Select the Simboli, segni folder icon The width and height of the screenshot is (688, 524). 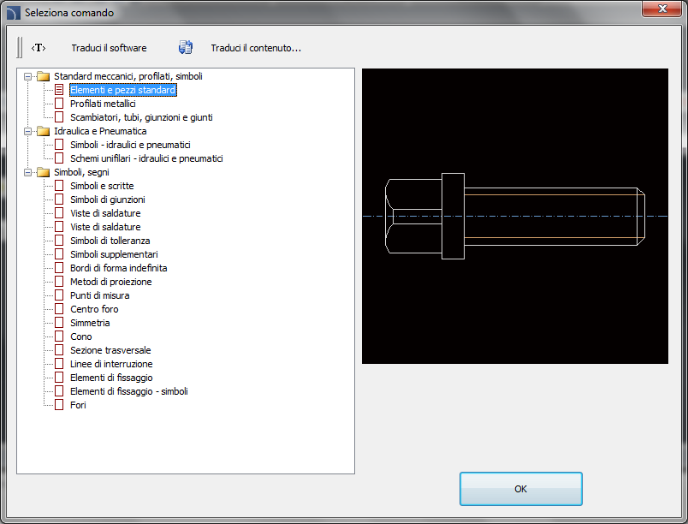point(43,172)
